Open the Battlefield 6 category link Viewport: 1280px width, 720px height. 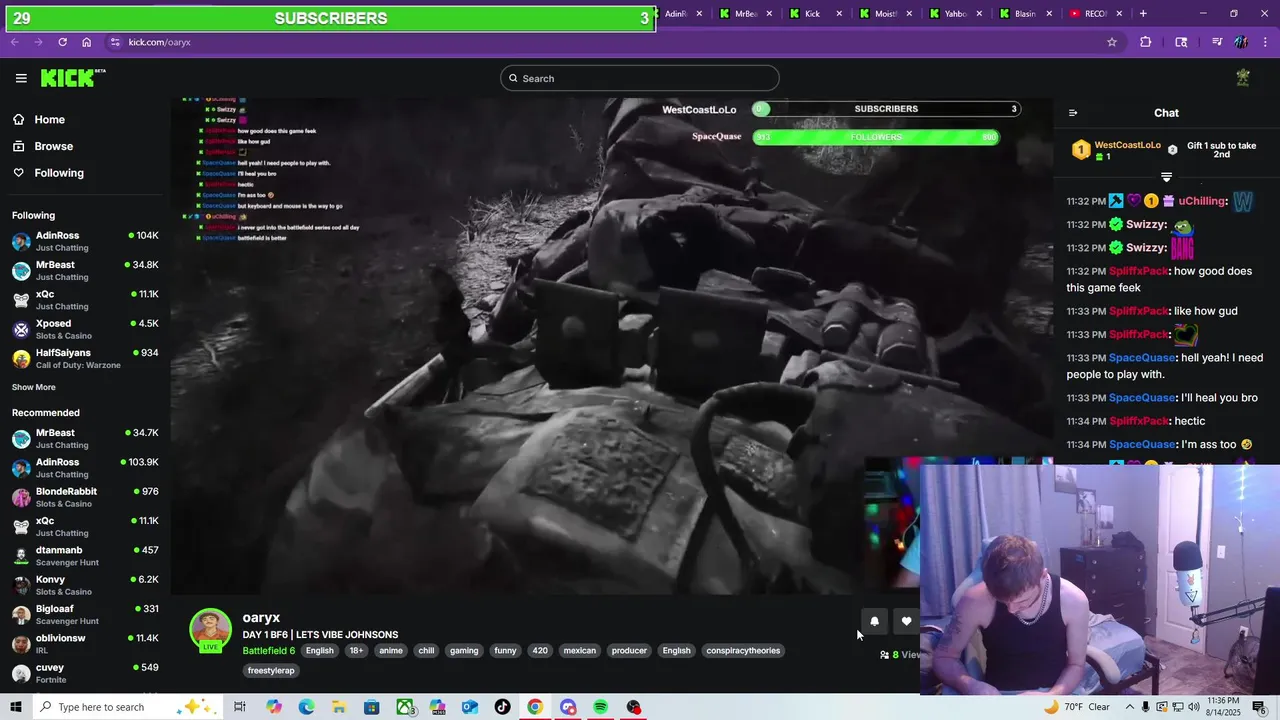pos(269,651)
